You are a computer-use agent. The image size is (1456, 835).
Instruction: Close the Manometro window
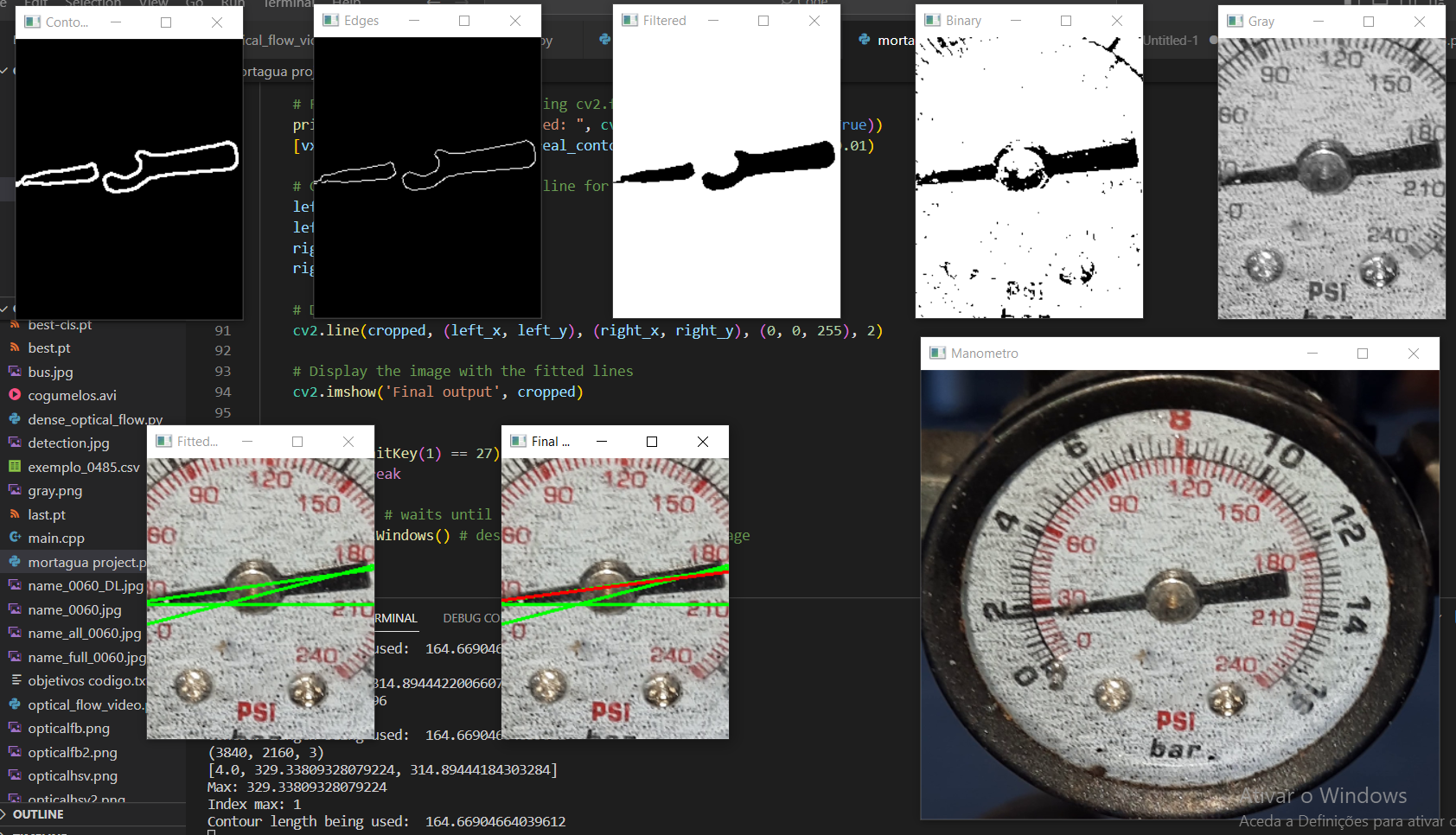click(x=1414, y=353)
